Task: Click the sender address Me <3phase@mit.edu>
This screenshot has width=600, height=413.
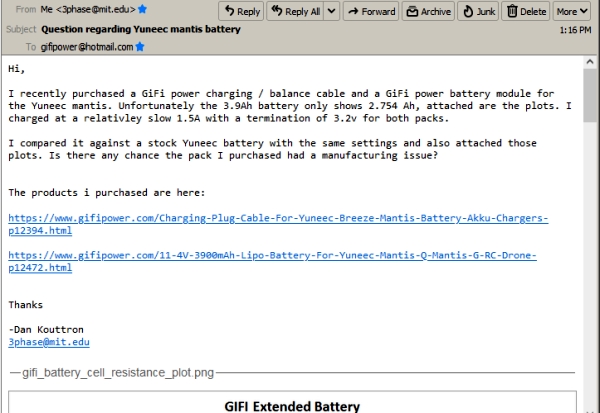Action: pos(88,9)
